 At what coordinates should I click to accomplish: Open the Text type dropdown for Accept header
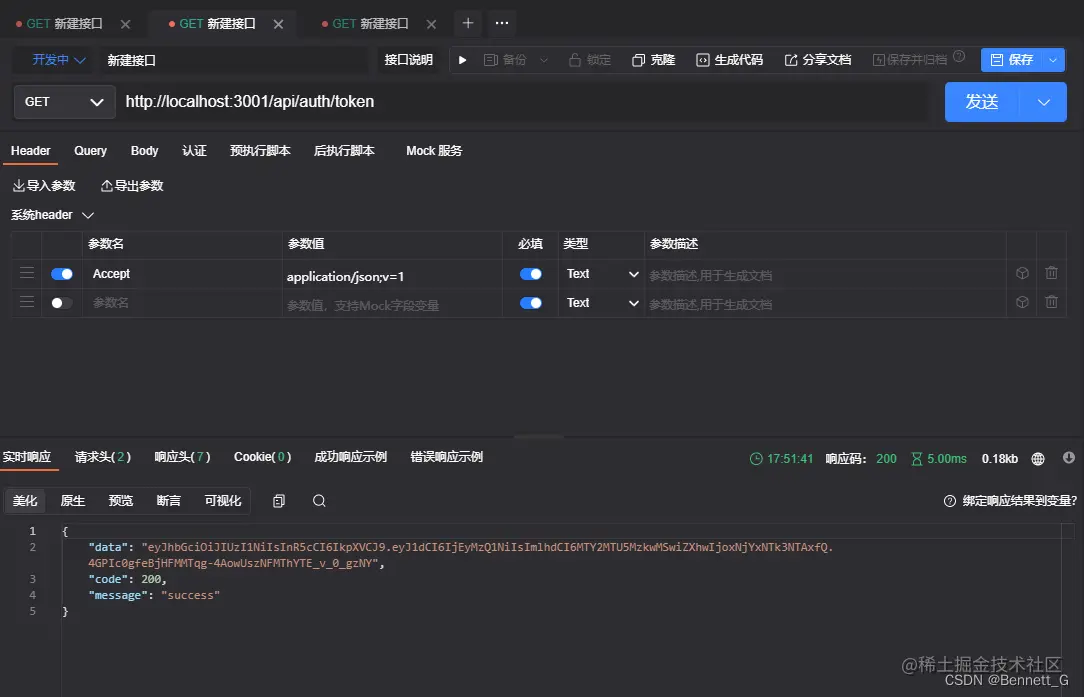coord(600,272)
